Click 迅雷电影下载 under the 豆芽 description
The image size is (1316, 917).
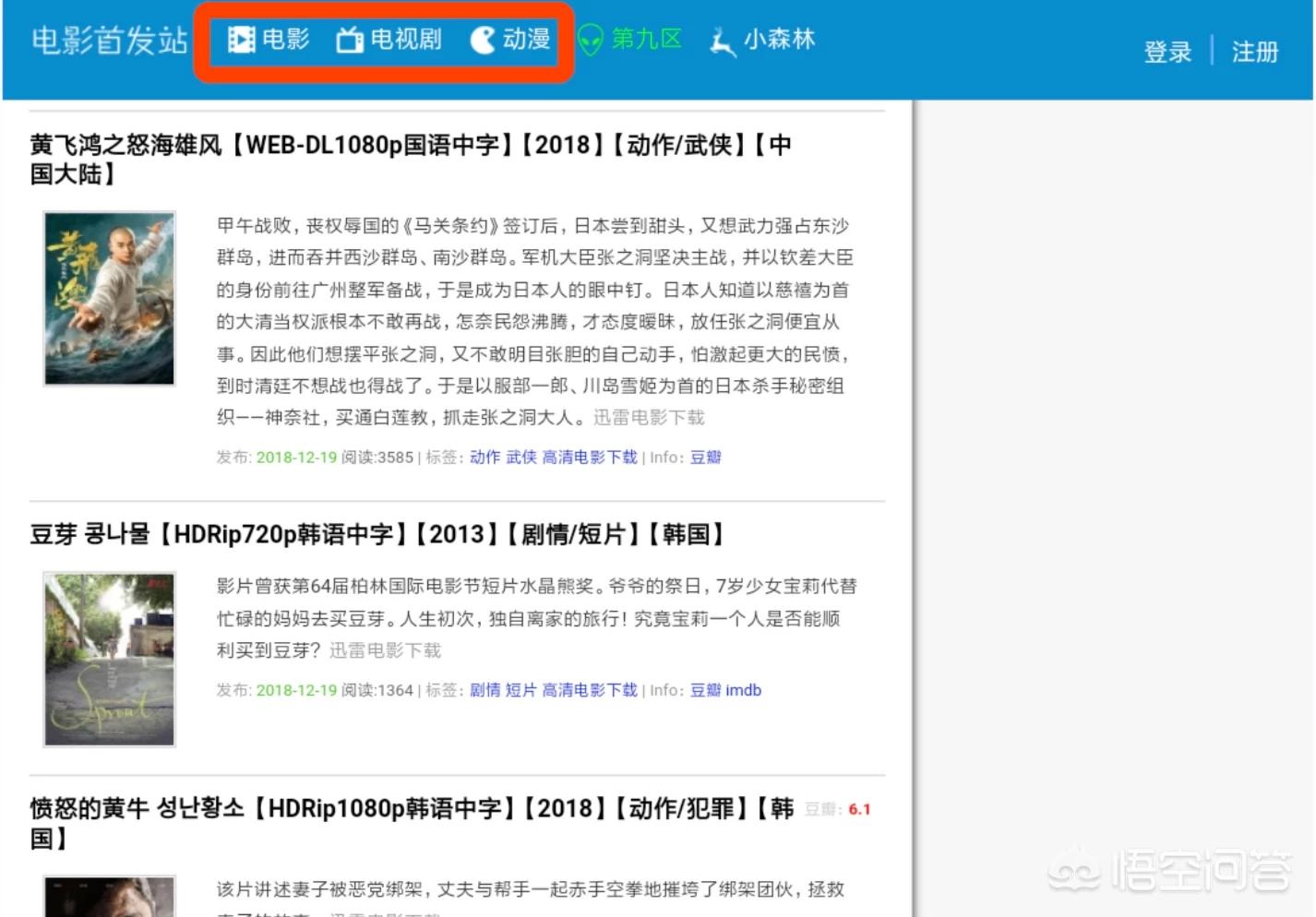[x=386, y=650]
